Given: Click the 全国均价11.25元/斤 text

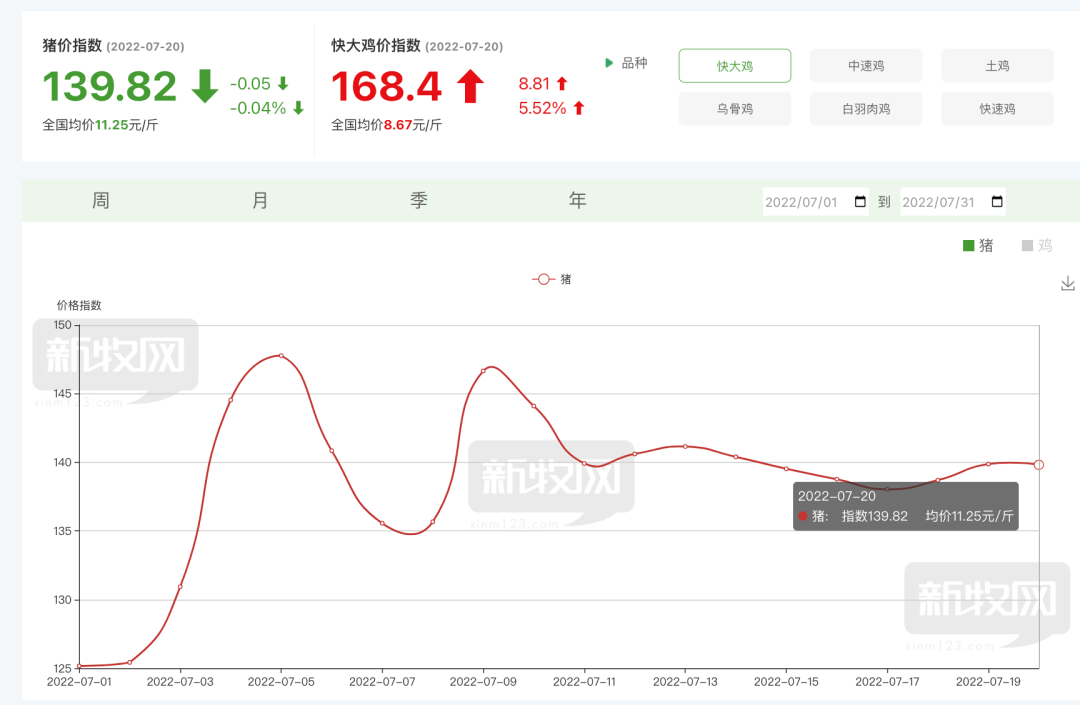Looking at the screenshot, I should pos(101,125).
